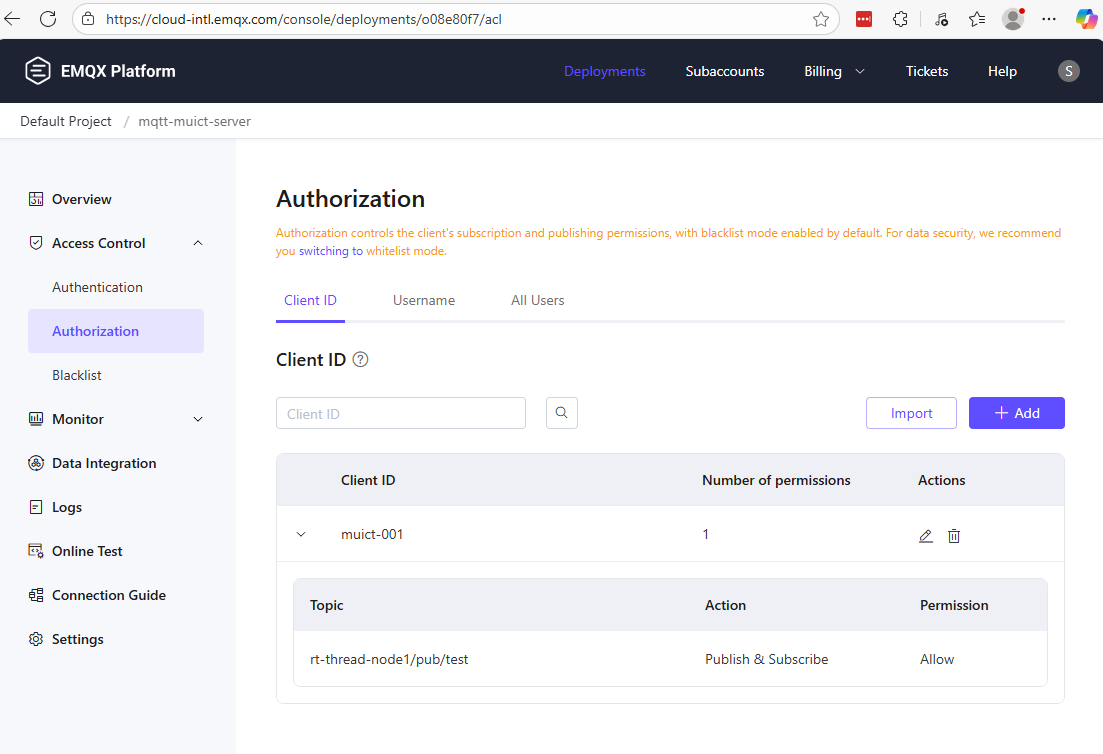The width and height of the screenshot is (1103, 754).
Task: Collapse the Access Control sidebar section
Action: point(198,243)
